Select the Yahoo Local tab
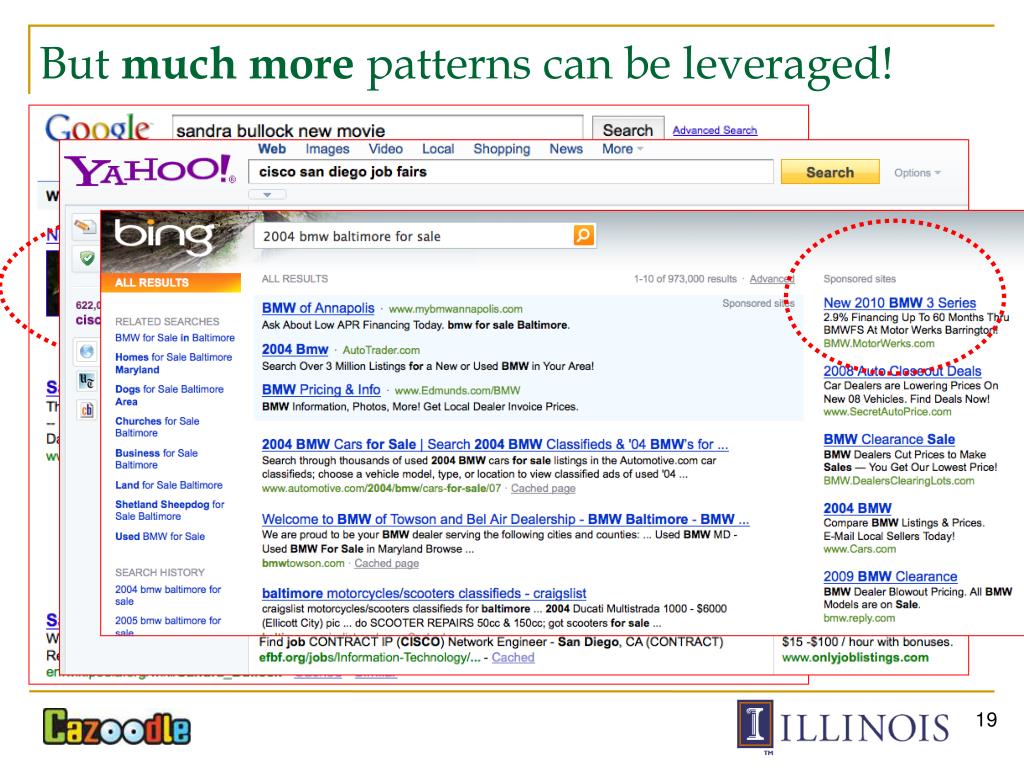This screenshot has width=1024, height=768. (438, 149)
